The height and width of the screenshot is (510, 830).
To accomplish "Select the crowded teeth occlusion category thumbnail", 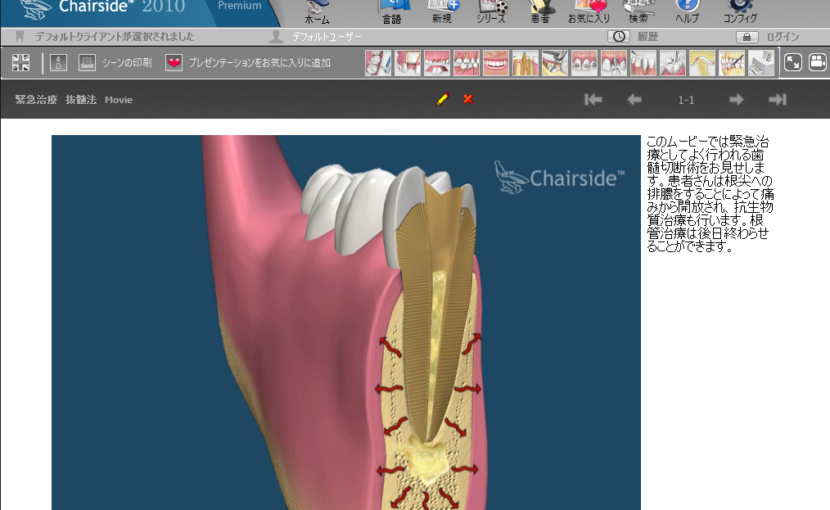I will coord(466,63).
